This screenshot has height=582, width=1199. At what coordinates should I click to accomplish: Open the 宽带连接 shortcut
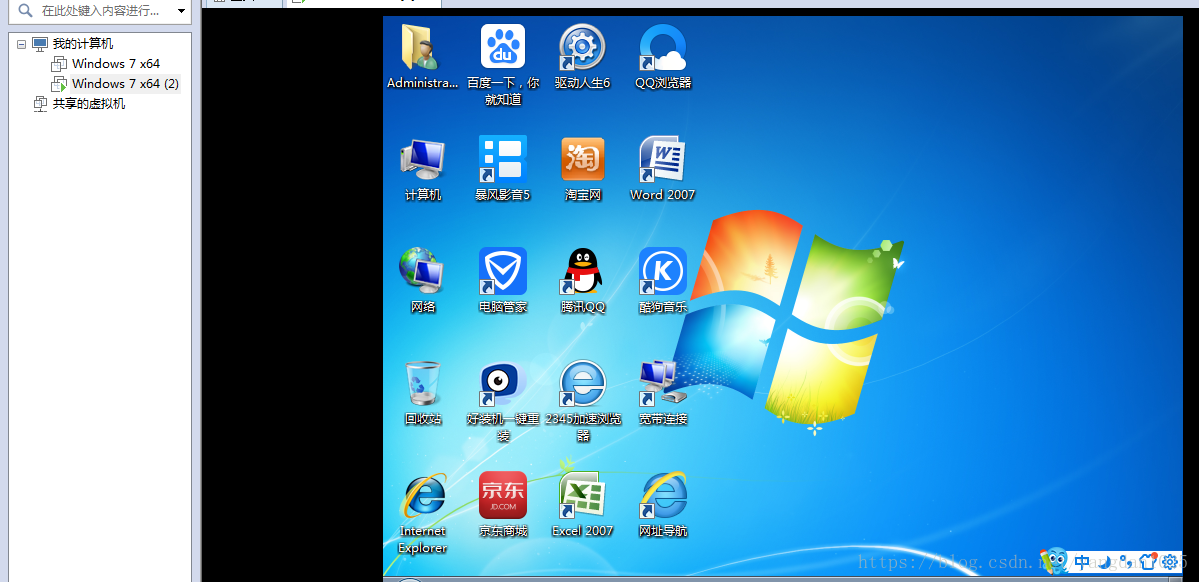click(663, 382)
